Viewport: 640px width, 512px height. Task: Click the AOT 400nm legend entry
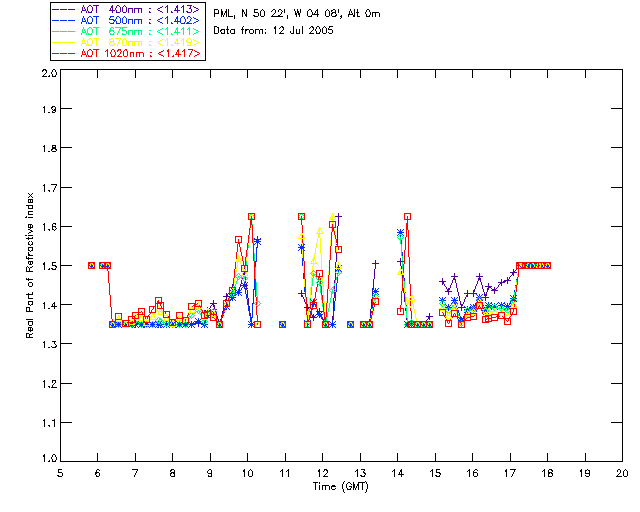(127, 9)
